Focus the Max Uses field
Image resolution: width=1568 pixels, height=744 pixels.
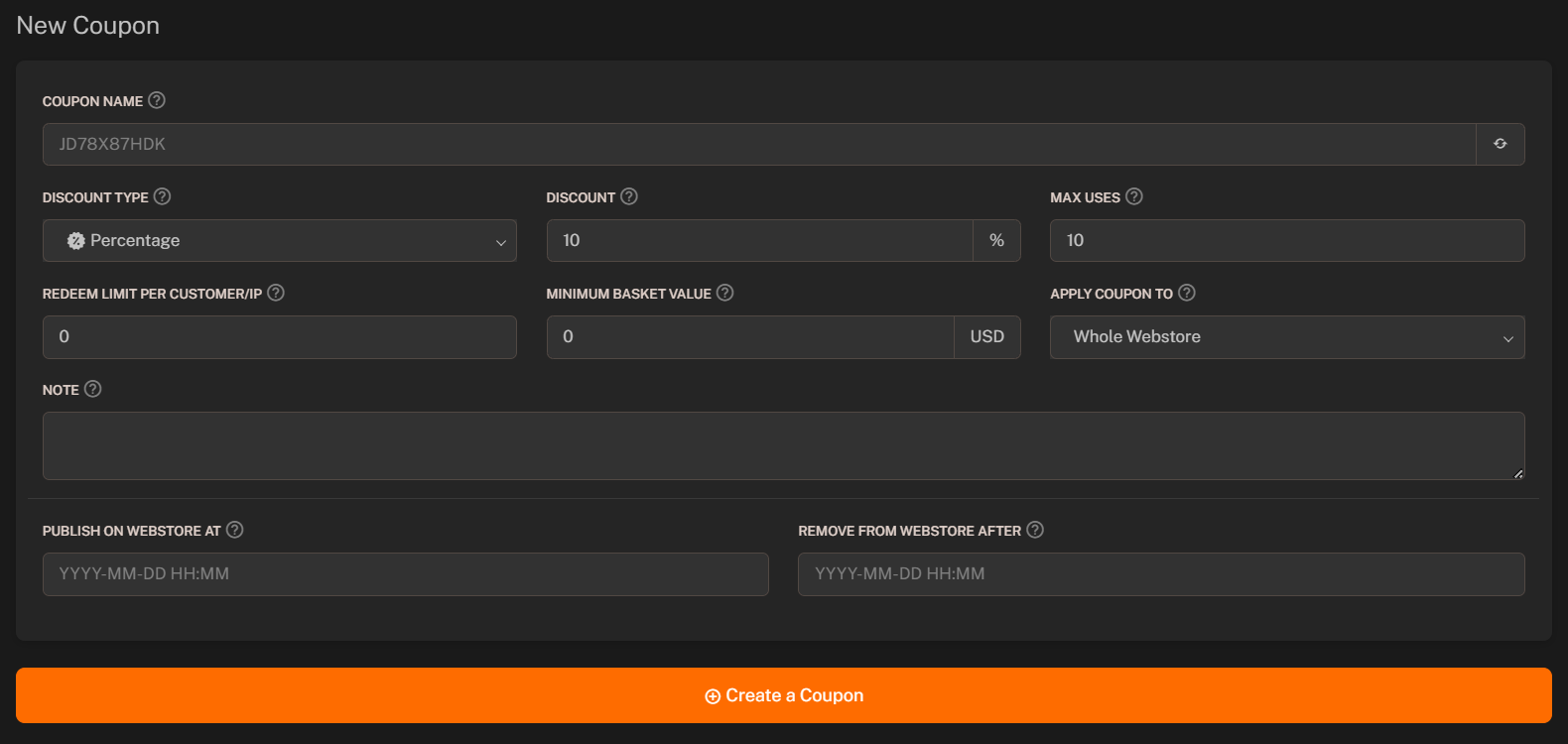pos(1287,240)
